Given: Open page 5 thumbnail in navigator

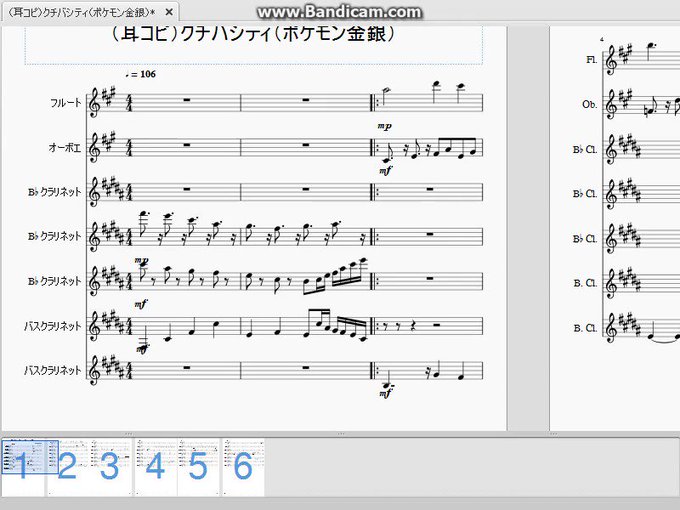Looking at the screenshot, I should [198, 467].
